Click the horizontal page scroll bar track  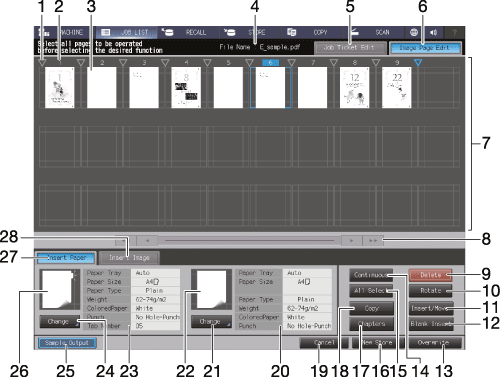pyautogui.click(x=249, y=240)
